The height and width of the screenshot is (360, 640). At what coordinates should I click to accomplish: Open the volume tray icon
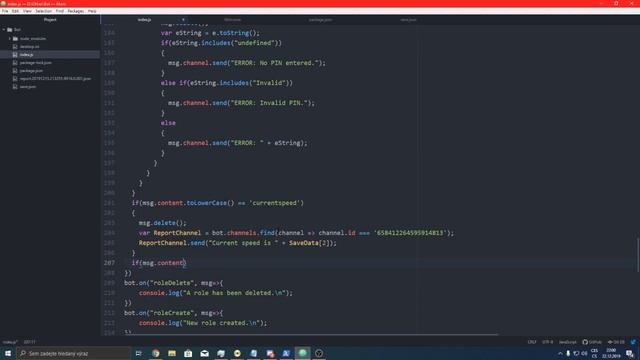pyautogui.click(x=584, y=353)
